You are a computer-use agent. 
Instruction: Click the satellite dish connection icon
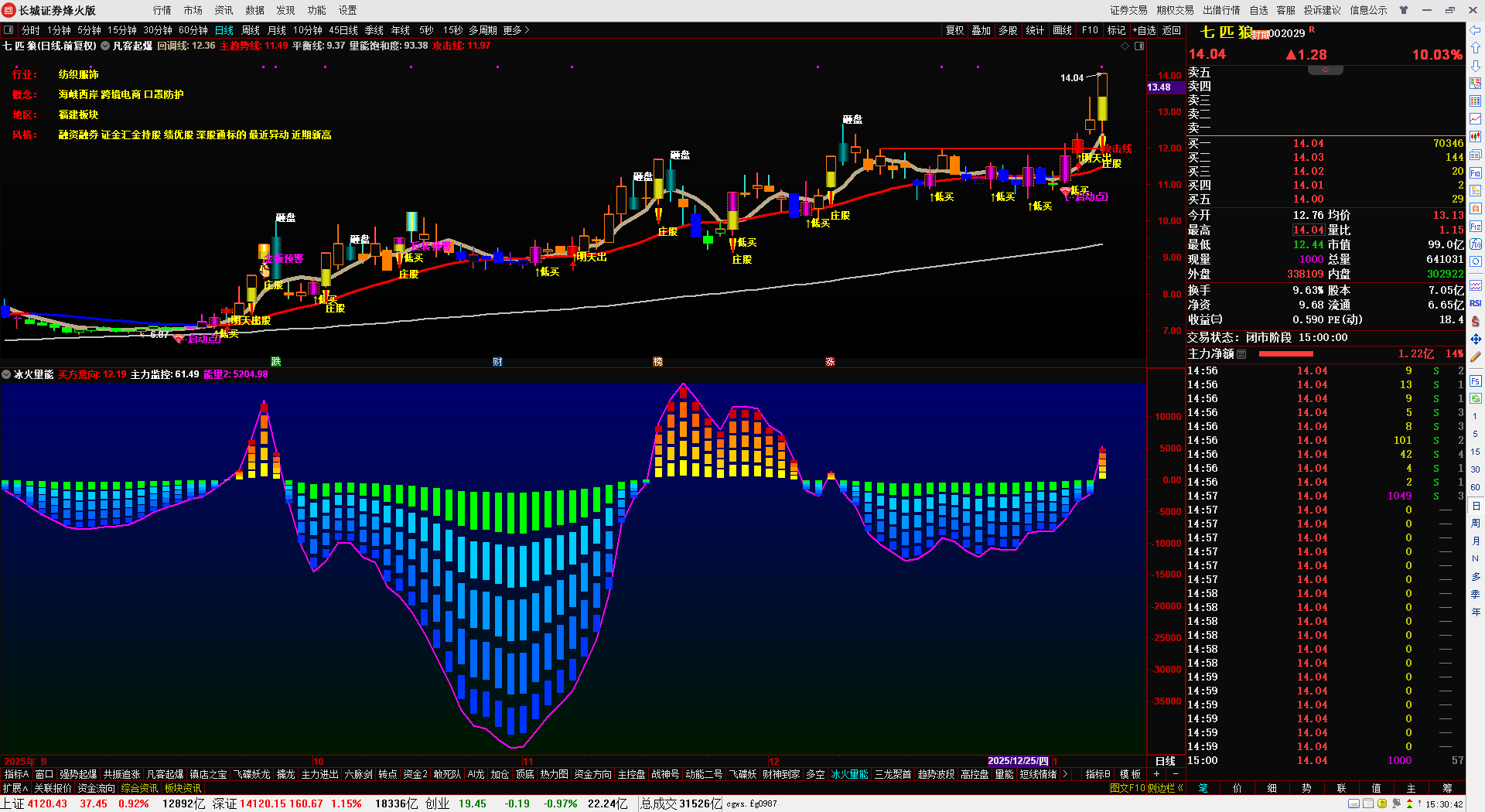[x=1396, y=804]
